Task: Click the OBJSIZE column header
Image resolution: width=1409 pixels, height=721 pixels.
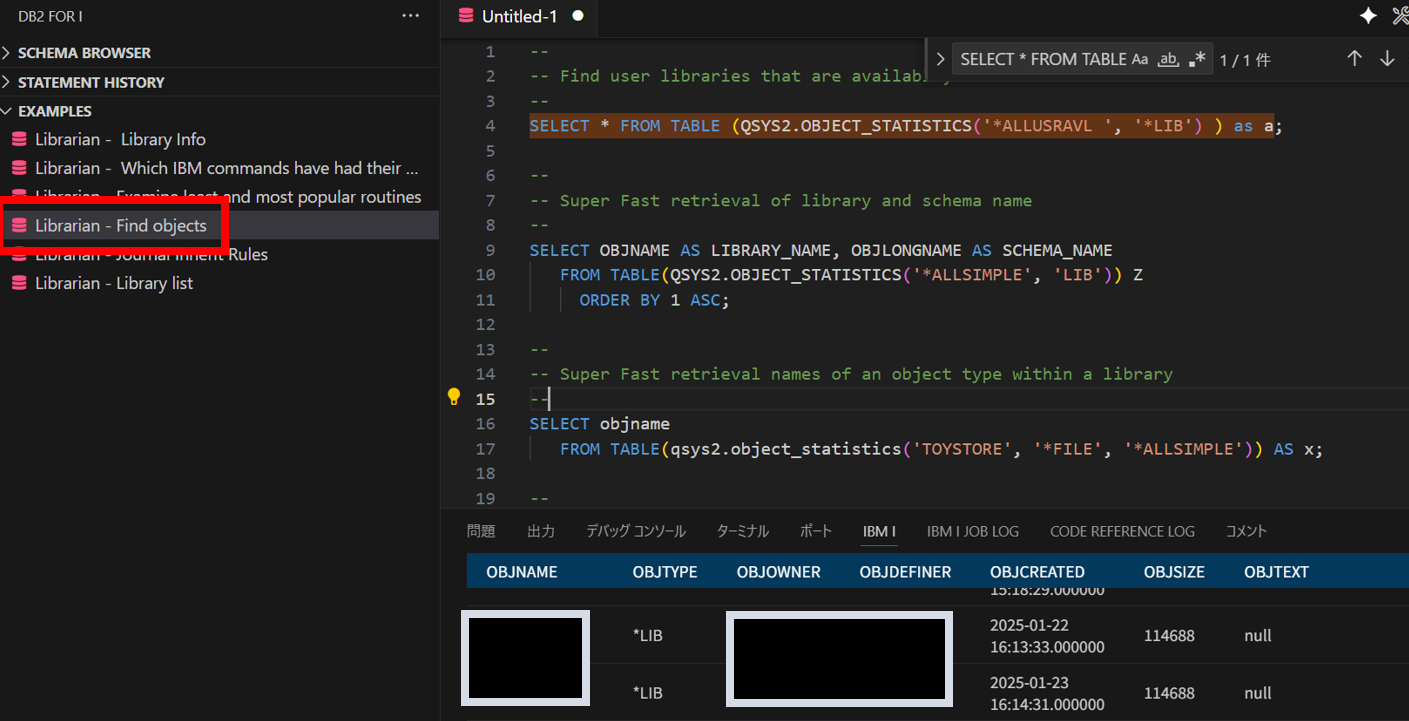Action: point(1174,572)
